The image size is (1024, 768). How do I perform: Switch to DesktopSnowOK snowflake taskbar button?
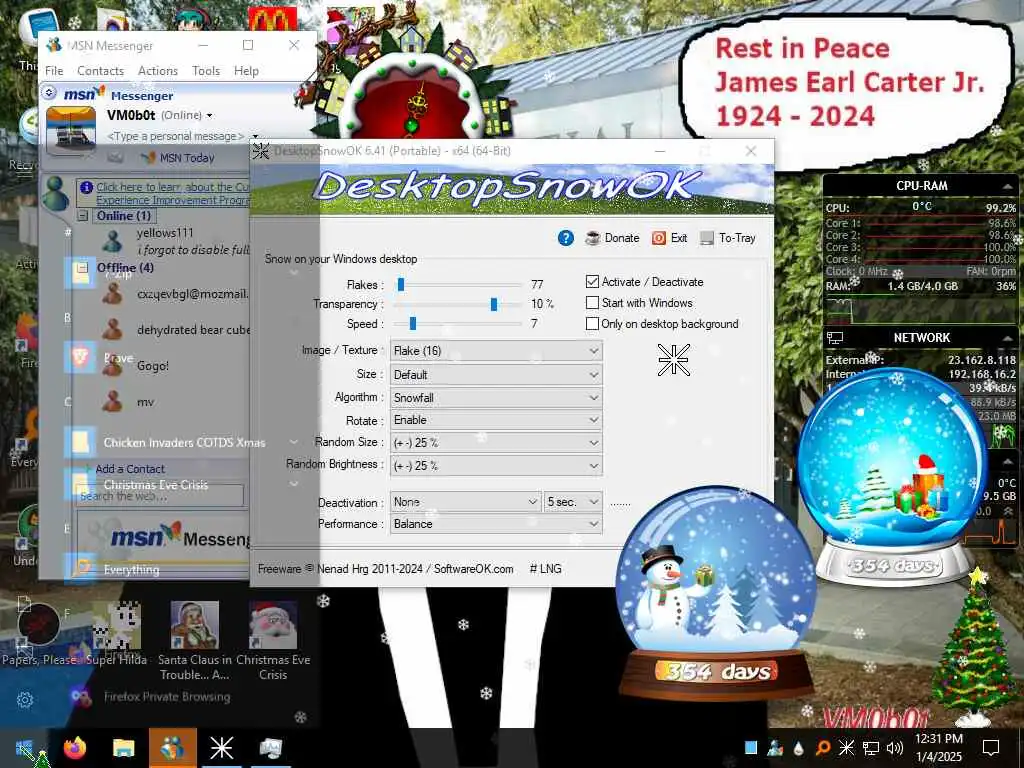point(221,748)
